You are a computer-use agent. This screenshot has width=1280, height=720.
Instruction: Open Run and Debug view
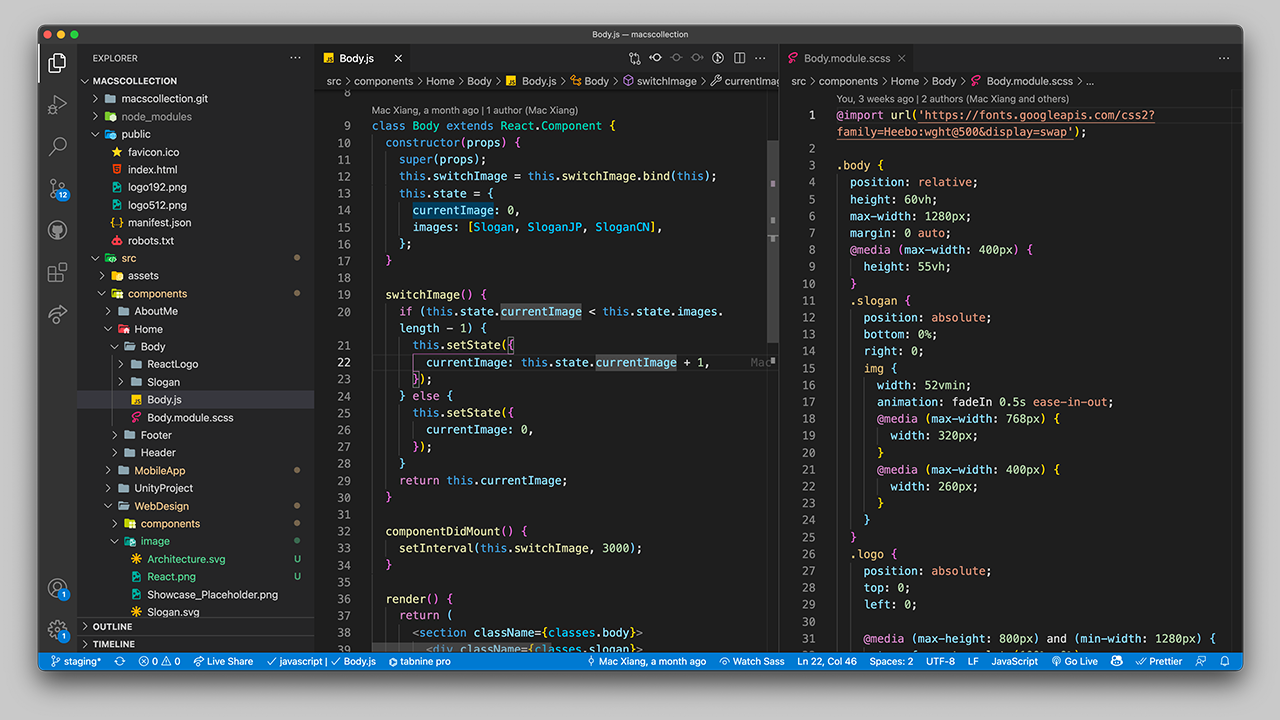[x=58, y=105]
